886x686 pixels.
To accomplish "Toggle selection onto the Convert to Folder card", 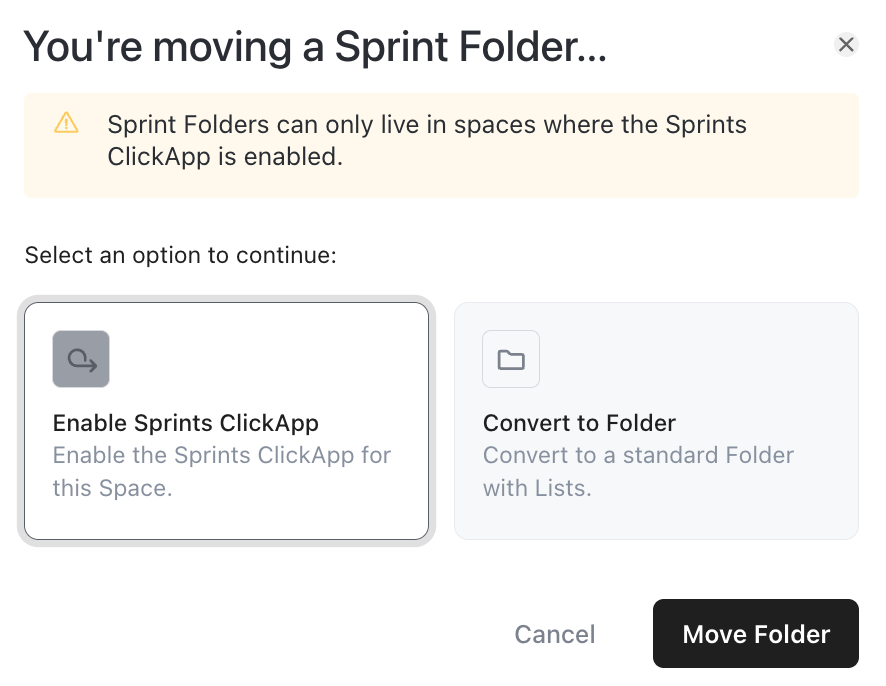I will click(x=656, y=420).
